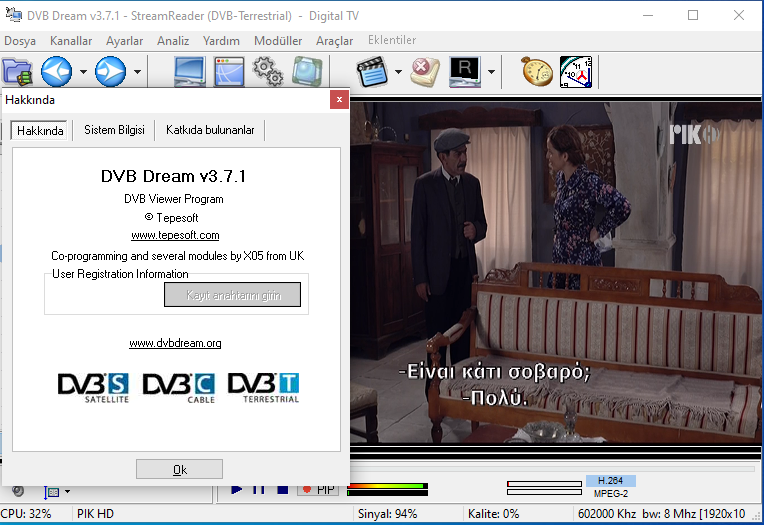Click the CPU: 32% status entry
Viewport: 764px width, 525px height.
(26, 514)
